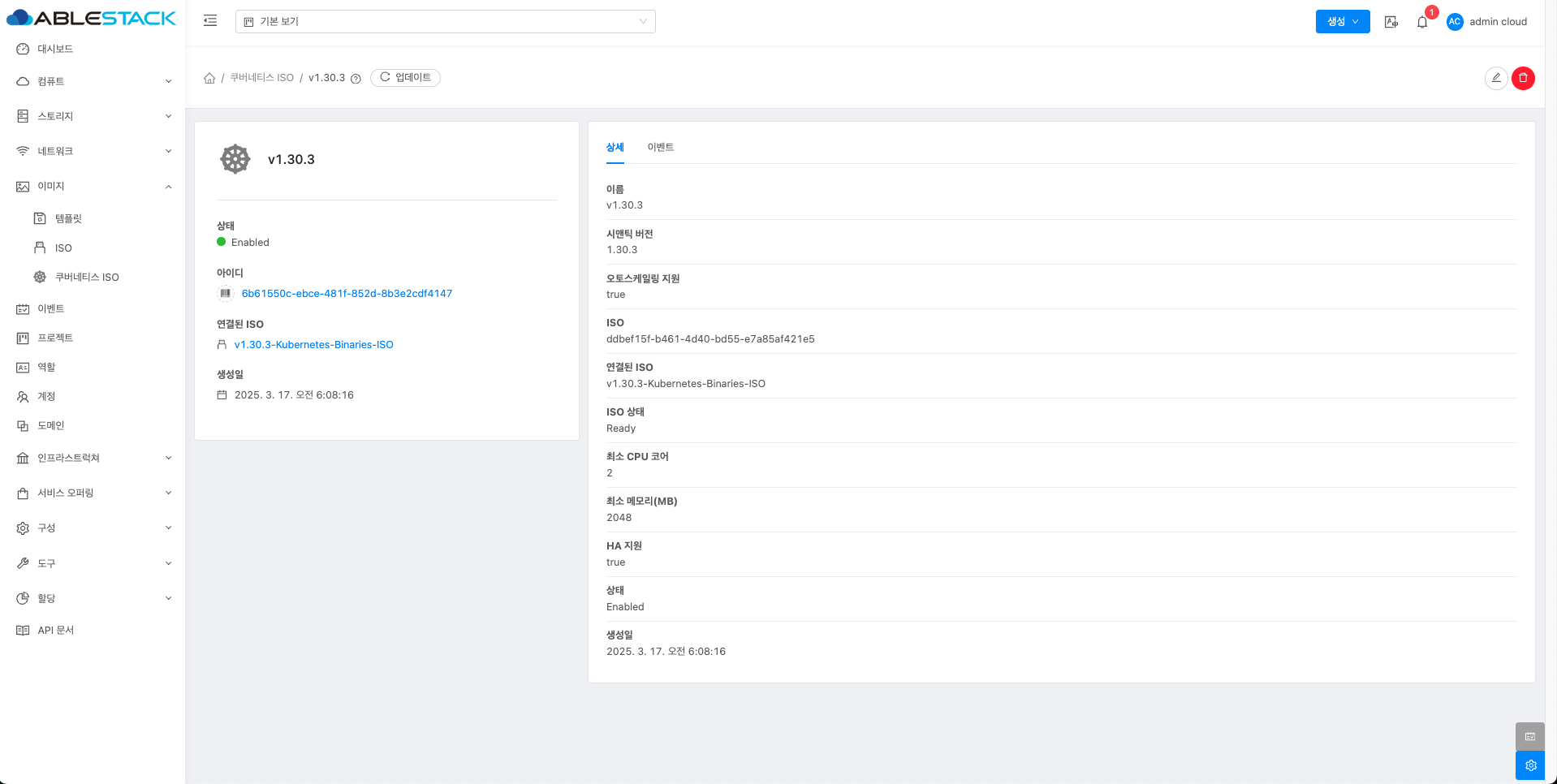Expand the 스토리지 sidebar menu

[93, 116]
